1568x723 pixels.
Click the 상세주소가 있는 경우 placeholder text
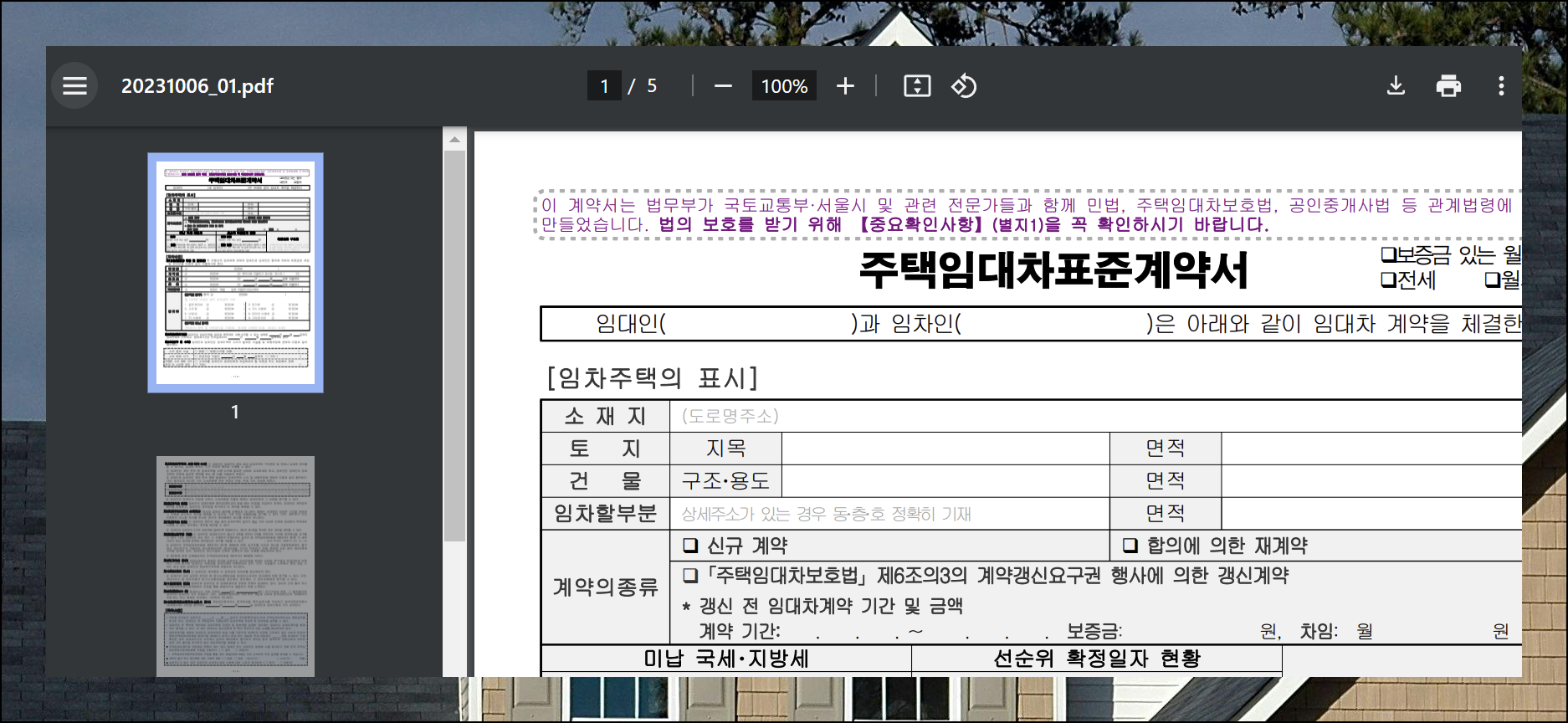[x=826, y=514]
